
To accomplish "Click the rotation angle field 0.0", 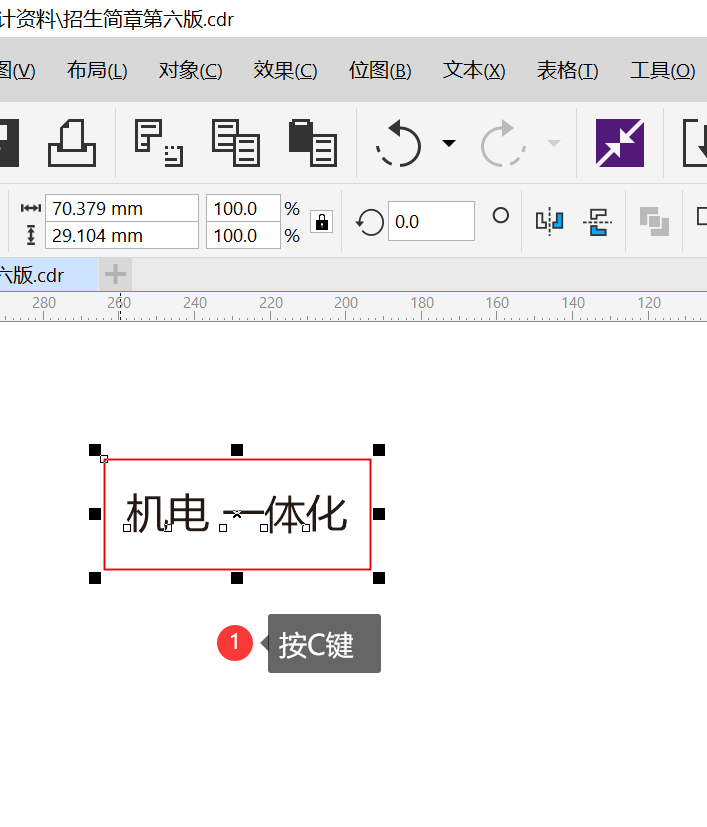I will (x=431, y=222).
